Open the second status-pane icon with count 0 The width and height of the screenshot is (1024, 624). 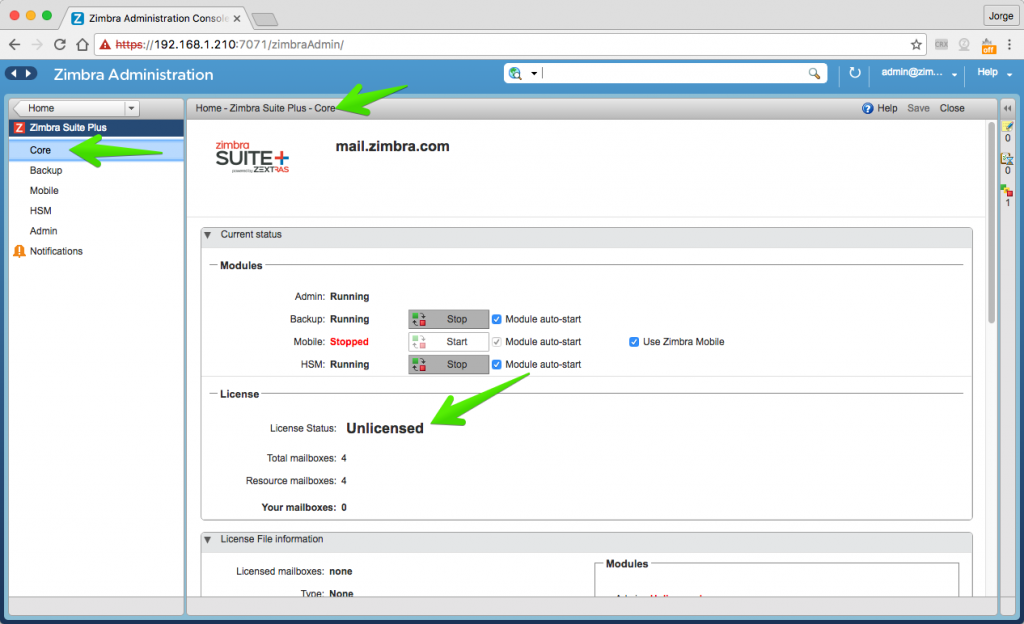click(x=1007, y=159)
